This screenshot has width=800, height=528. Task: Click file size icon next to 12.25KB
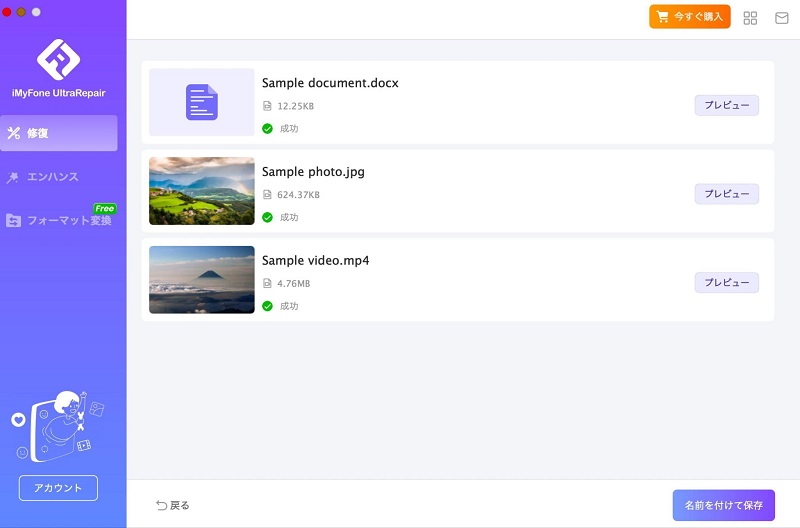[x=267, y=106]
